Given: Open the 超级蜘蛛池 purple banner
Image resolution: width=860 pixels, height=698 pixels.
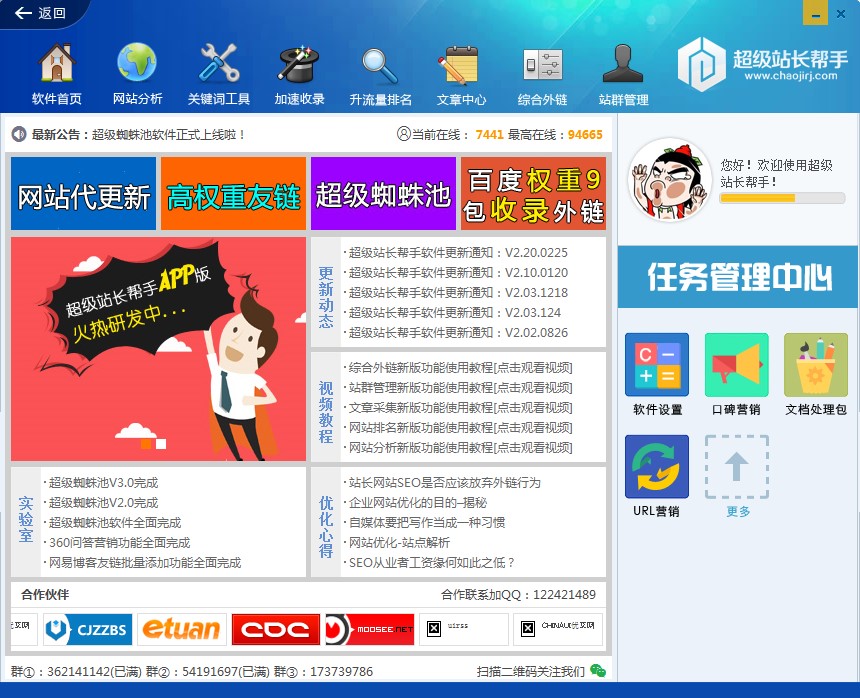Looking at the screenshot, I should (x=383, y=194).
